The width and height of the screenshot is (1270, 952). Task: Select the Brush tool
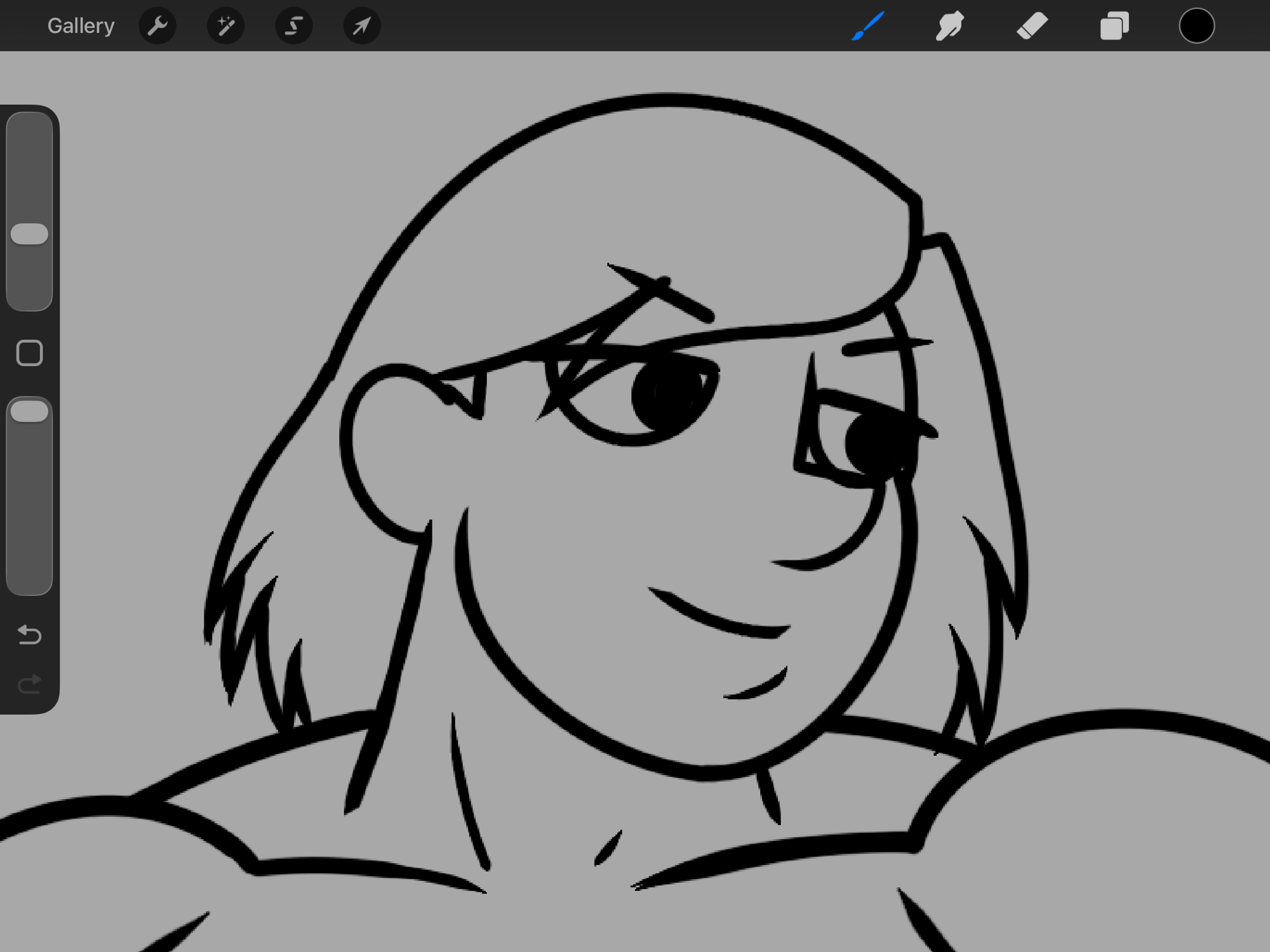(x=867, y=26)
